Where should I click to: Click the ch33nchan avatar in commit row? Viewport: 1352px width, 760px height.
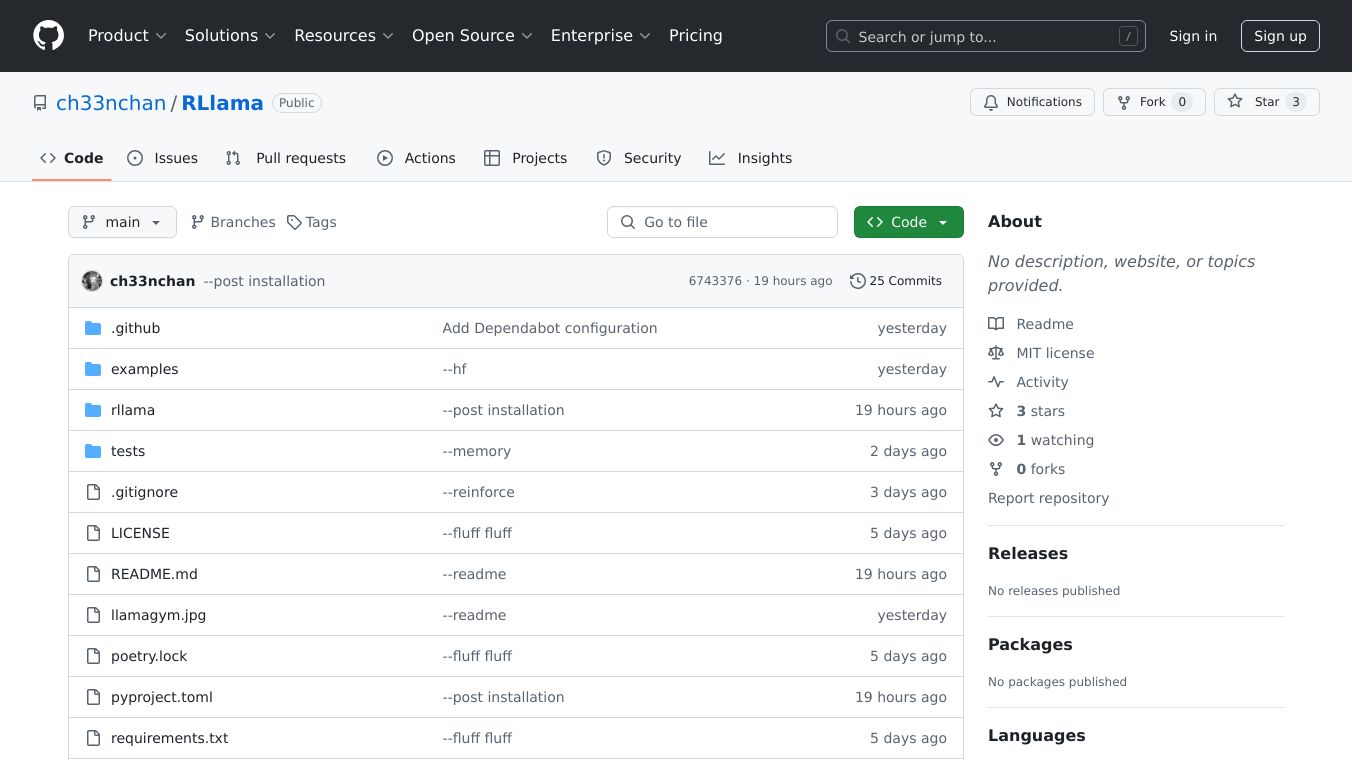[92, 281]
